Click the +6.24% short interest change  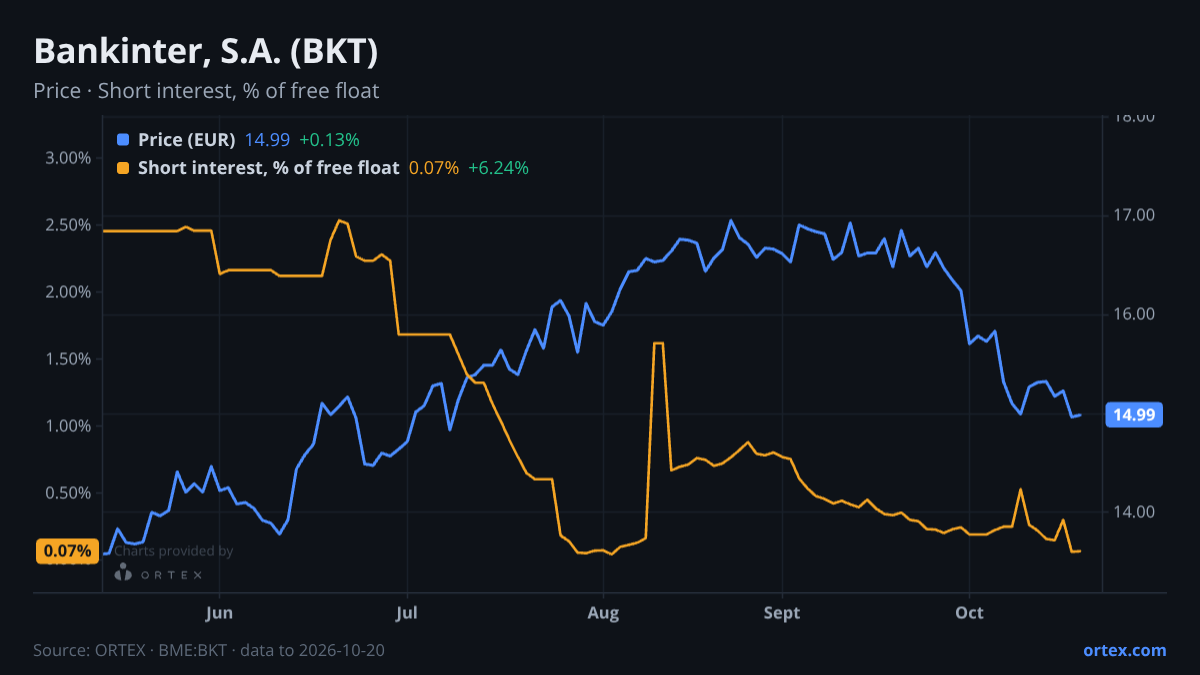pyautogui.click(x=498, y=168)
